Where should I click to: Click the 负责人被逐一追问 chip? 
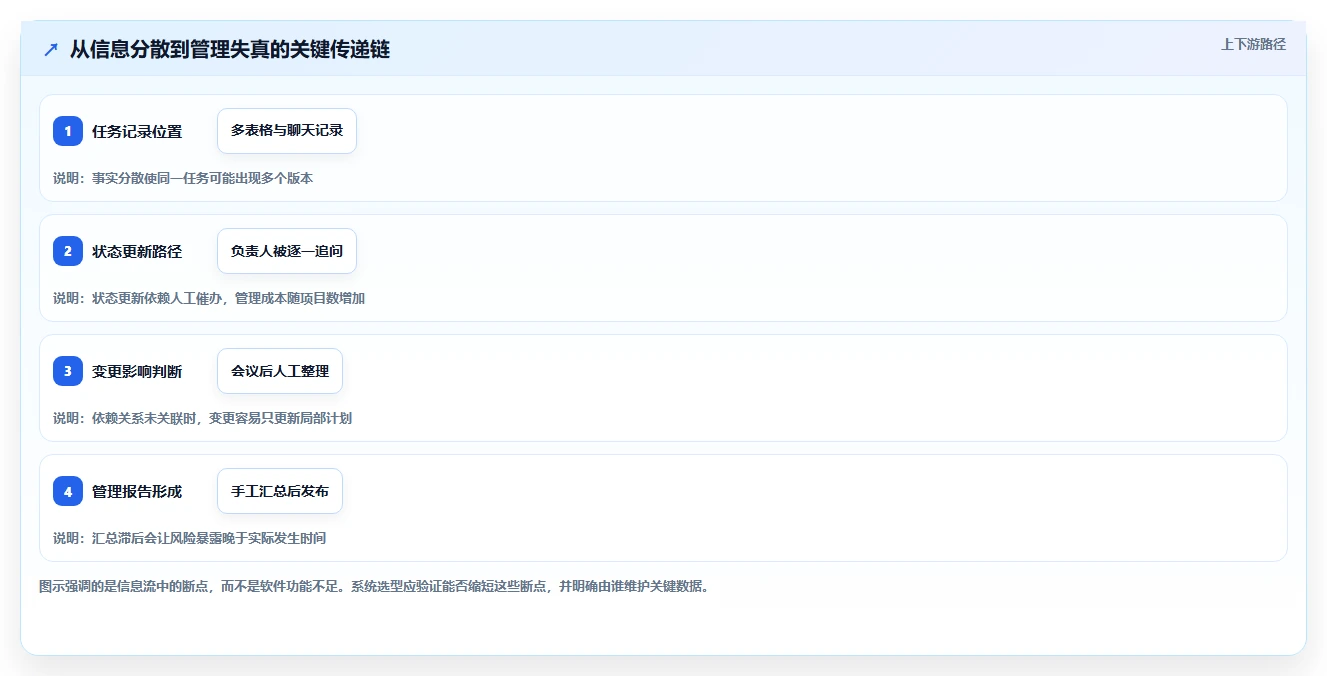(x=287, y=251)
